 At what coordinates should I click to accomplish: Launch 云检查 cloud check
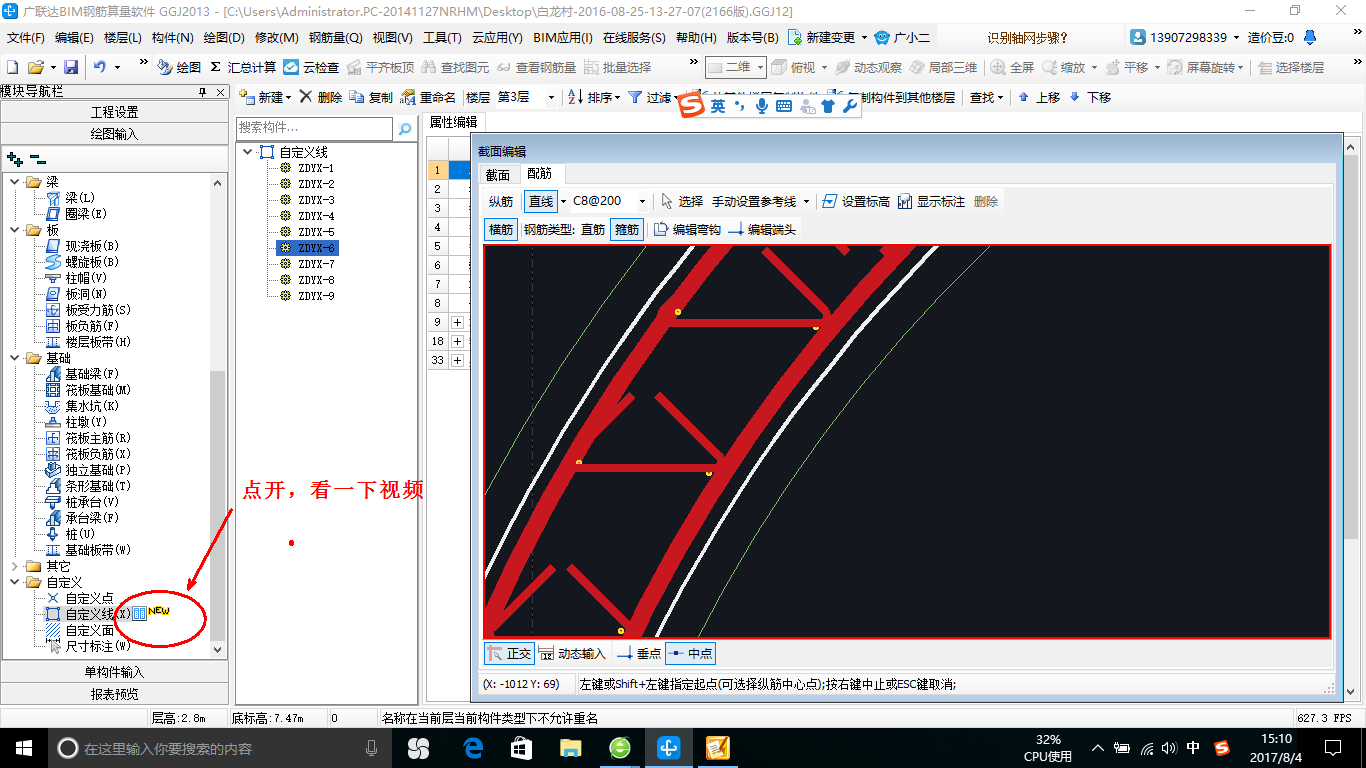[x=311, y=67]
